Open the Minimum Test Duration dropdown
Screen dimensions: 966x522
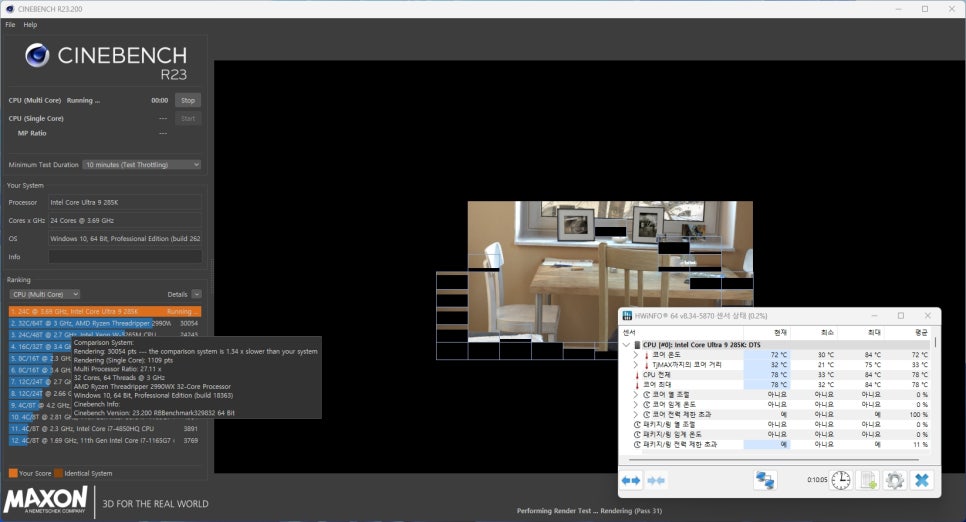coord(142,164)
